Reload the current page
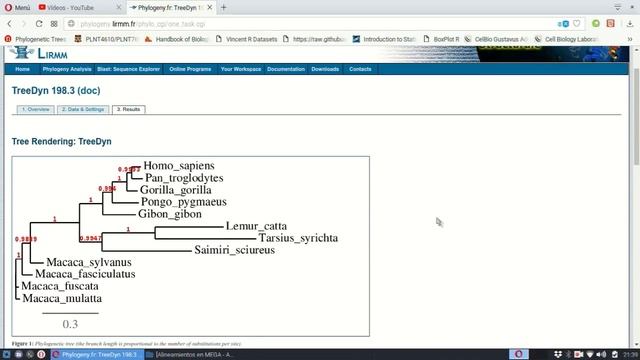The image size is (640, 360). tap(39, 24)
